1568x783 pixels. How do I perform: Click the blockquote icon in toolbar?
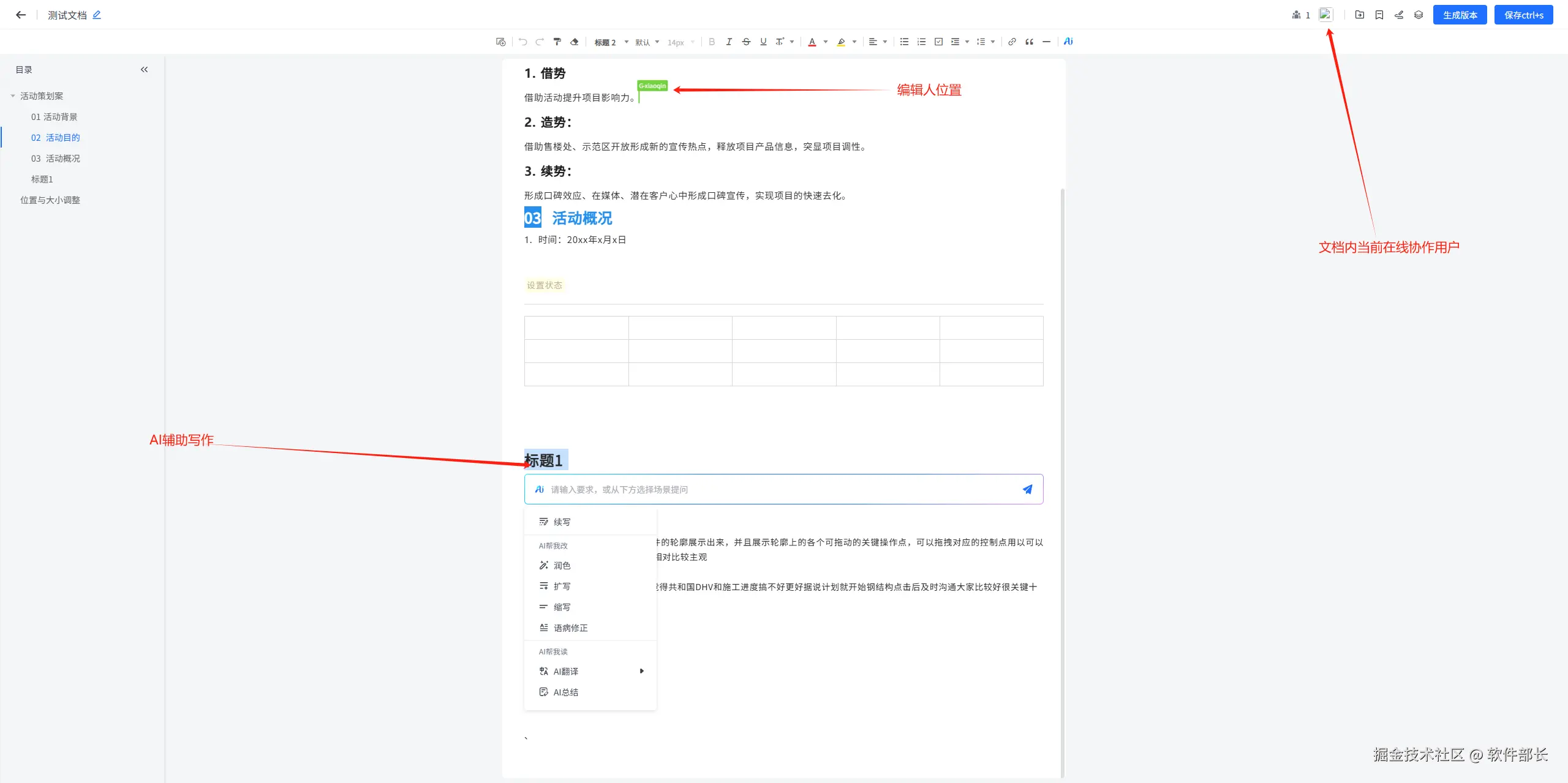(1029, 42)
